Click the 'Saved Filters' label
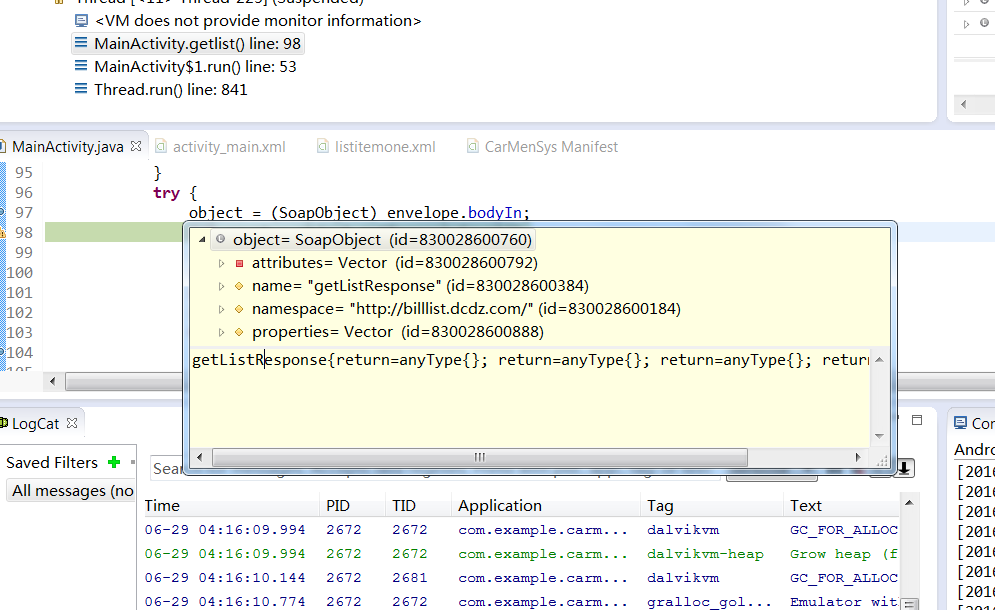The height and width of the screenshot is (610, 995). [x=52, y=463]
